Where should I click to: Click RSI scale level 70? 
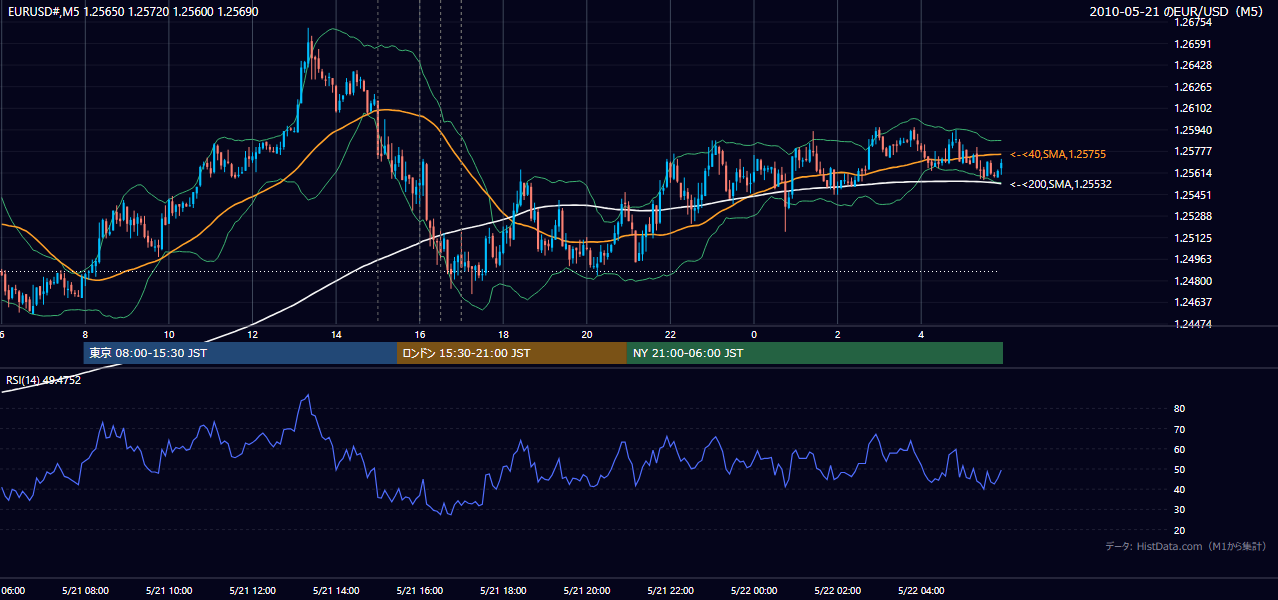point(1179,429)
